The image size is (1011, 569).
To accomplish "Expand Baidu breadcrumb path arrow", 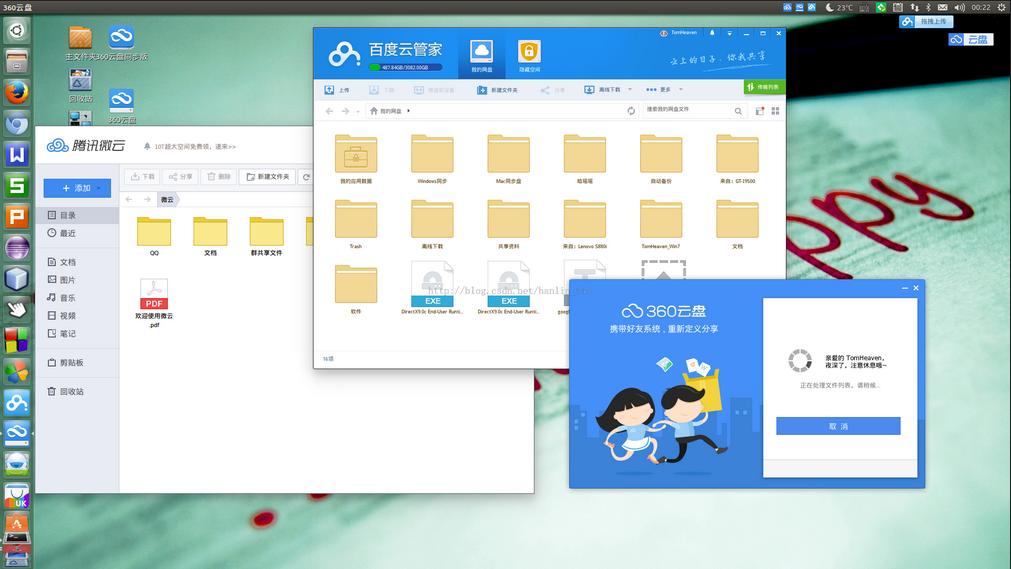I will tap(409, 111).
